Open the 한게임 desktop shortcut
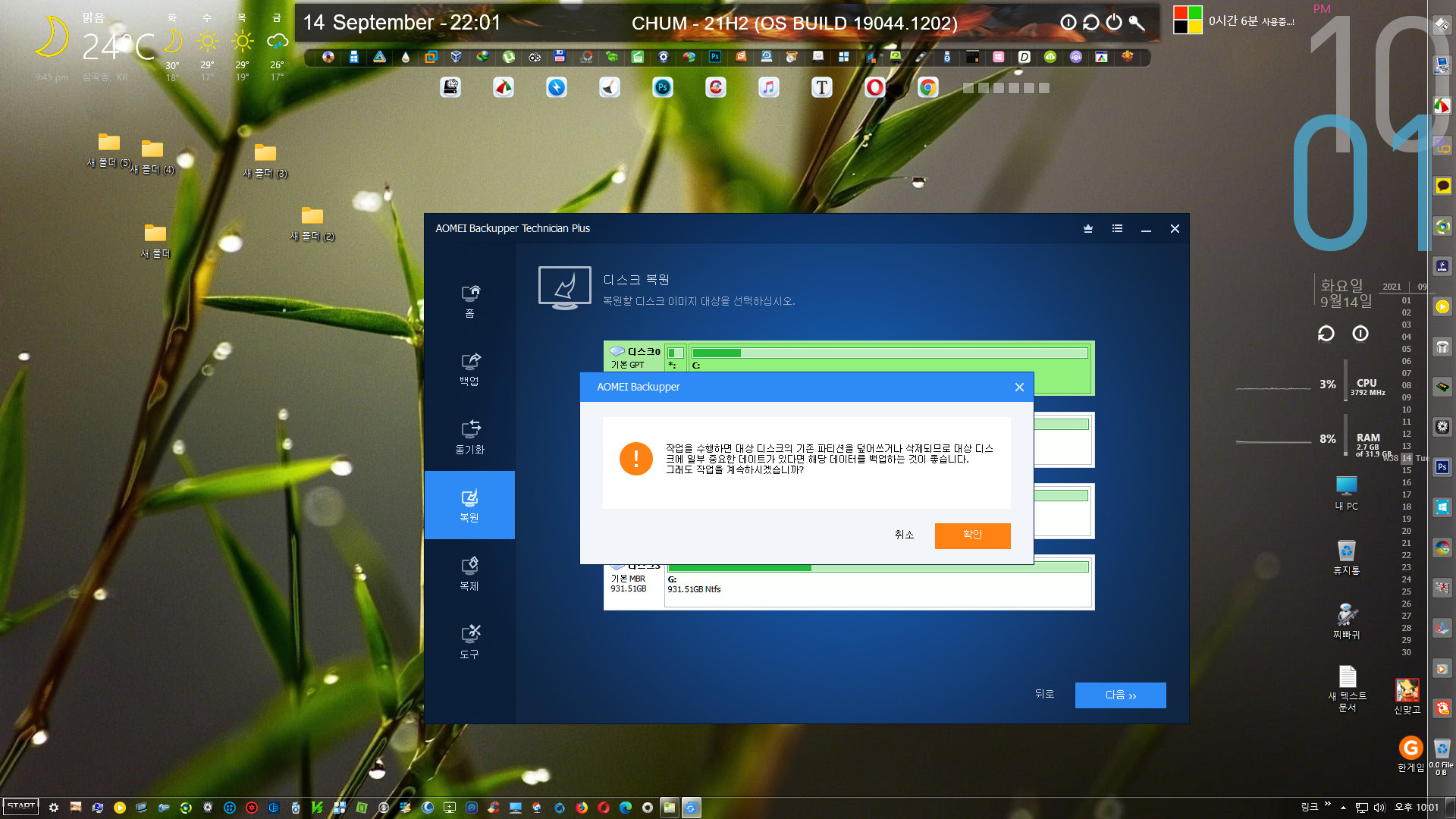The width and height of the screenshot is (1456, 819). click(x=1410, y=754)
